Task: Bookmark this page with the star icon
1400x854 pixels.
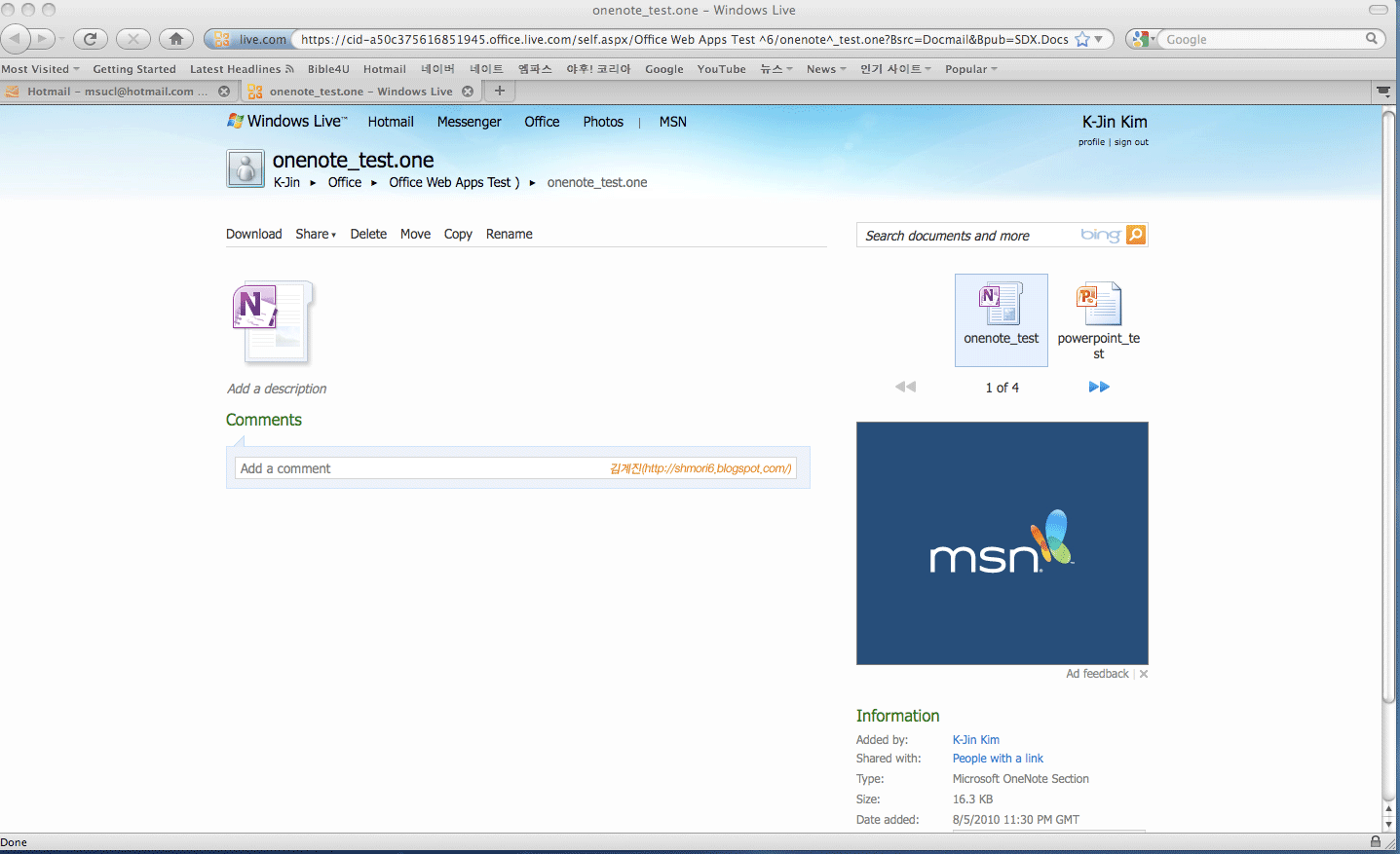Action: tap(1081, 39)
